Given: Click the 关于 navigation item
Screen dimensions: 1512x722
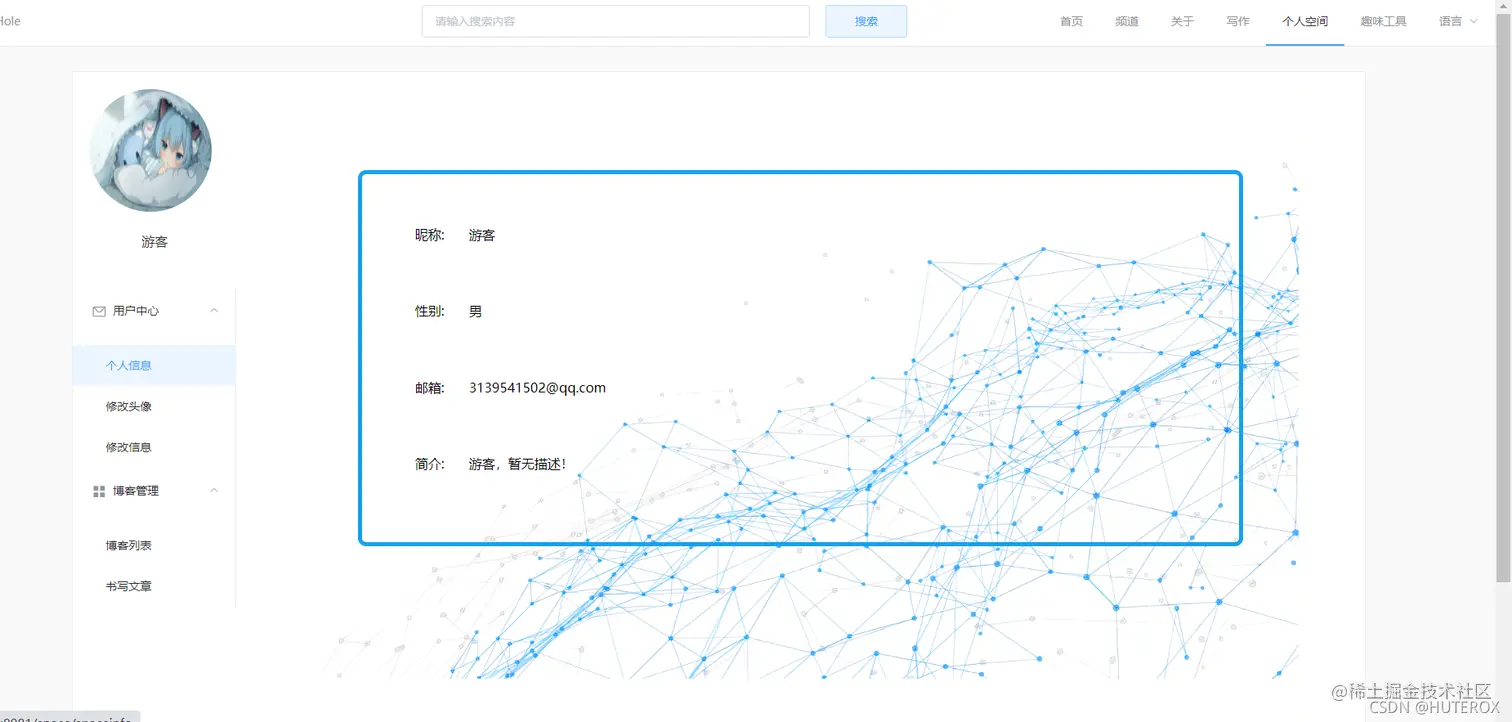Looking at the screenshot, I should 1181,20.
